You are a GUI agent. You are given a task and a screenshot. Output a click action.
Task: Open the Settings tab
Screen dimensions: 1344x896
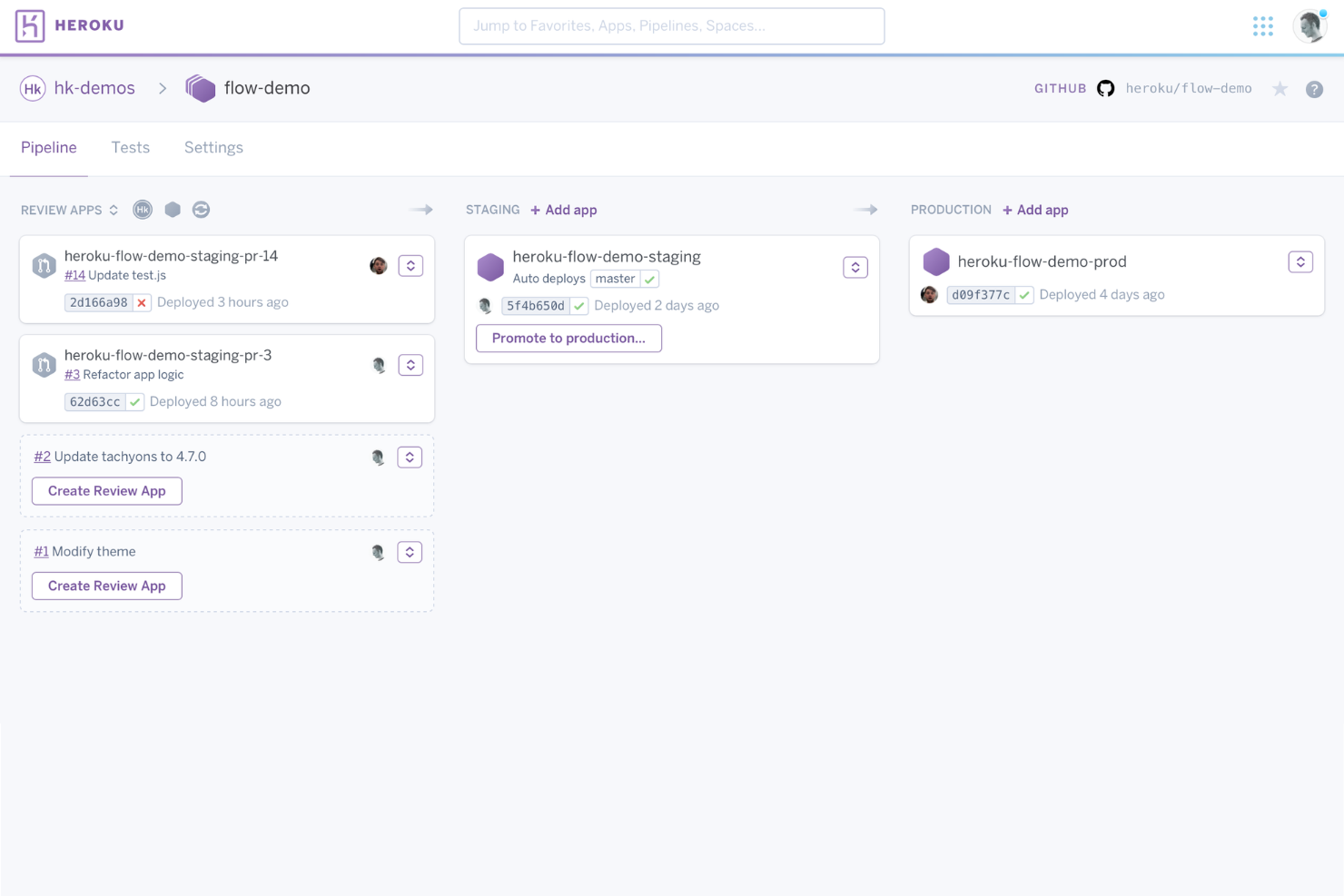tap(213, 147)
